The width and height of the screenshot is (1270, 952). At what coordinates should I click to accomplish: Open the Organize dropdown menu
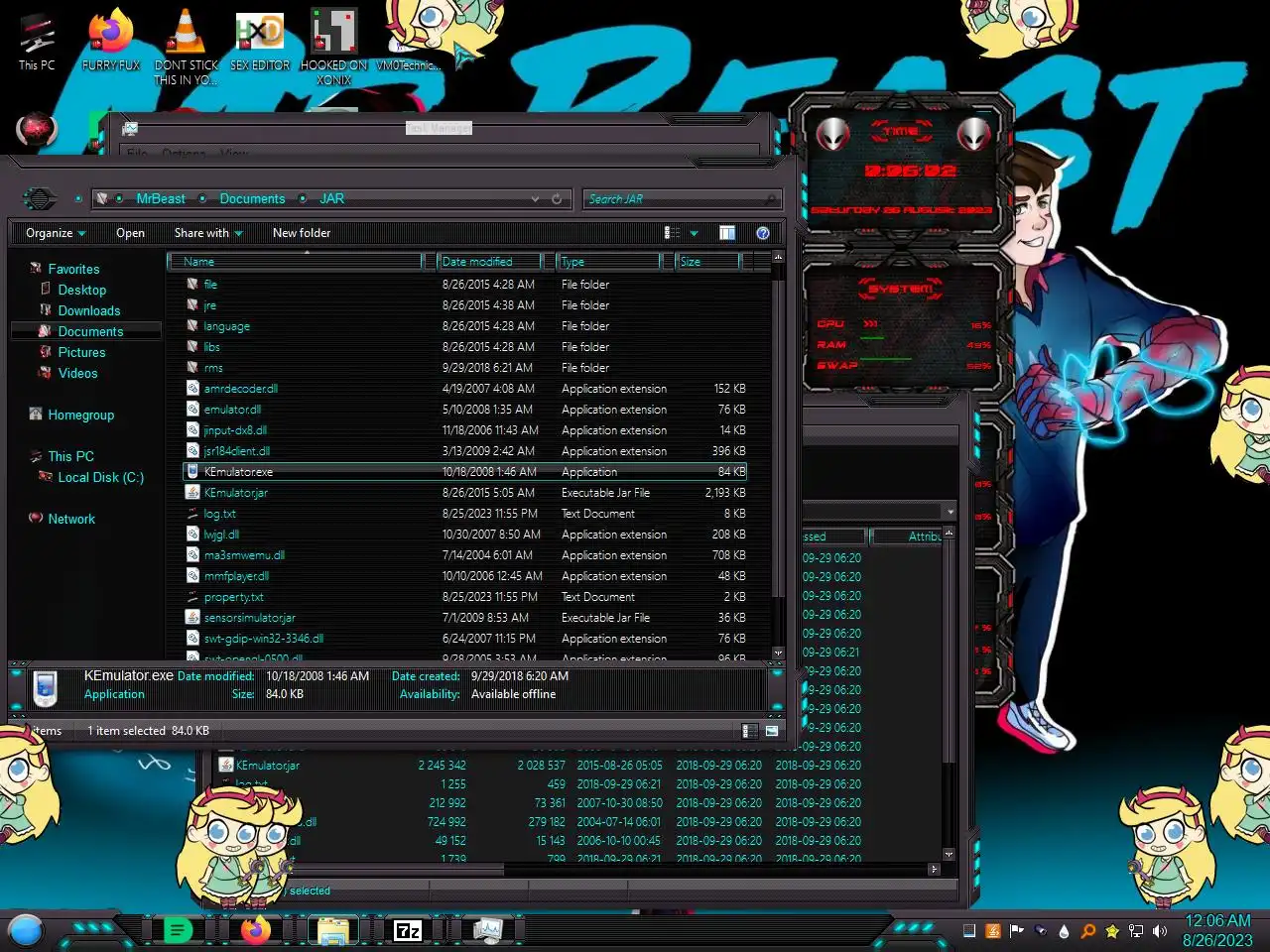(x=56, y=233)
